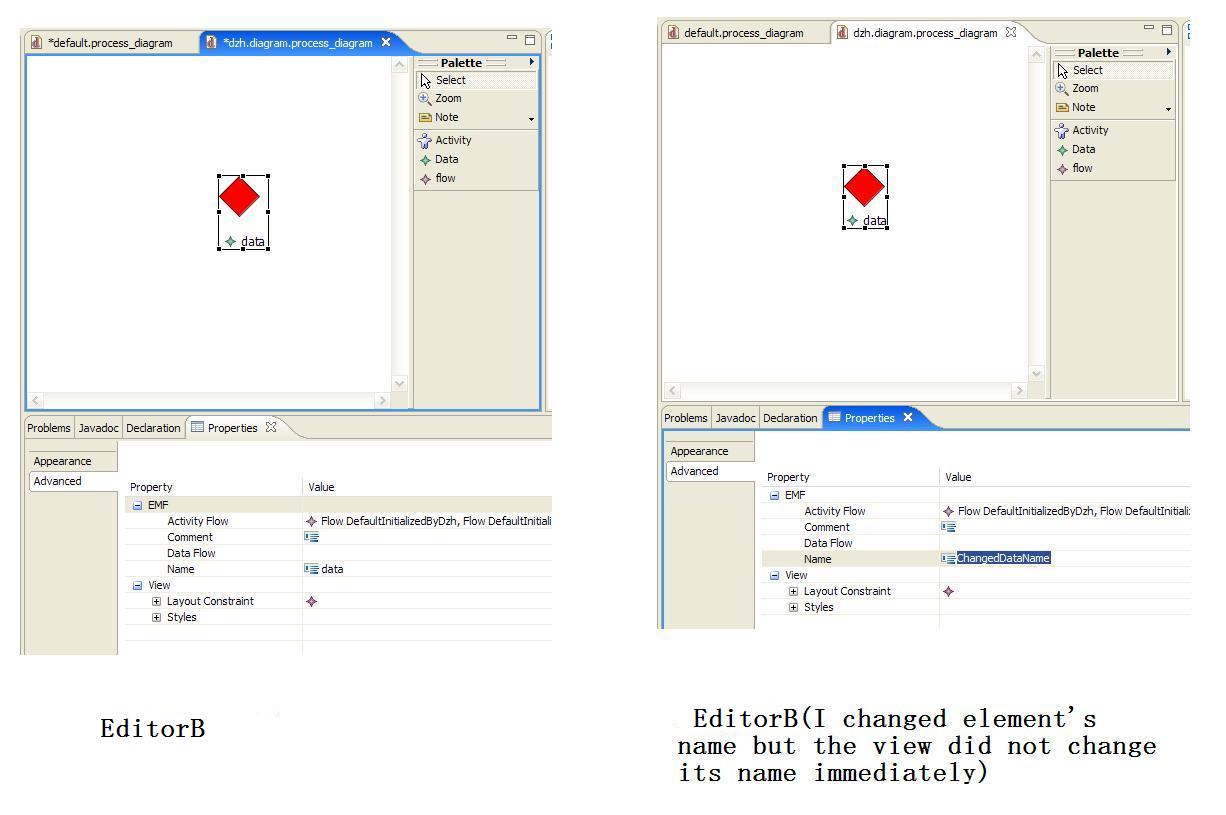Collapse EMF category in left Properties
The height and width of the screenshot is (815, 1226).
pos(138,505)
